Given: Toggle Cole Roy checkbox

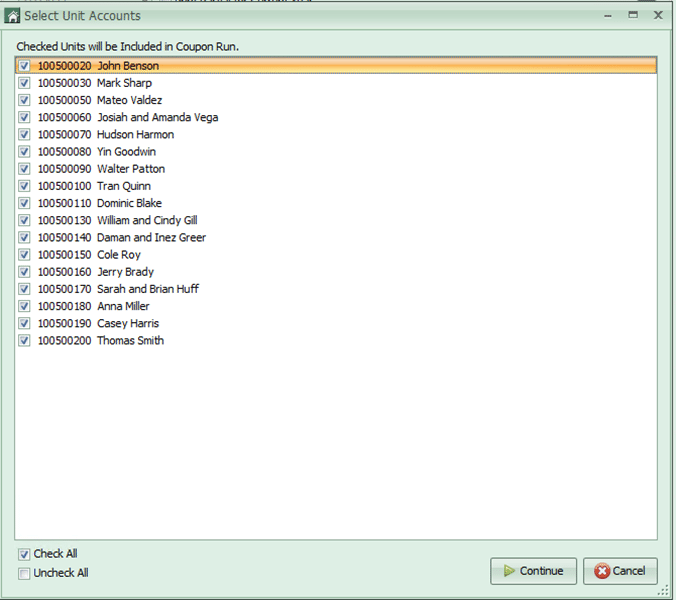Looking at the screenshot, I should point(24,255).
